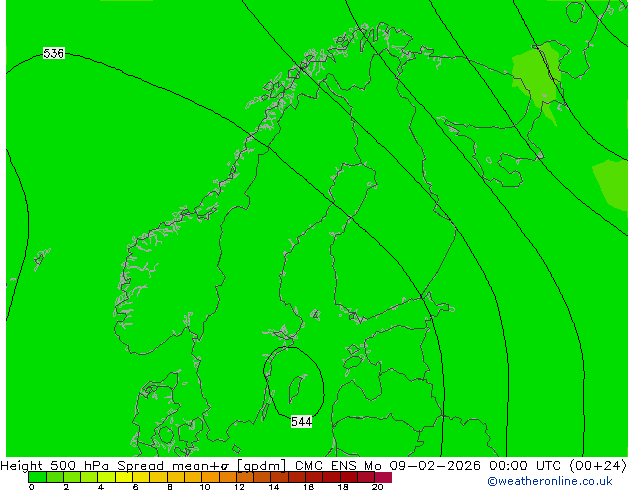The width and height of the screenshot is (634, 490).
Task: Click the scale number 20
Action: pyautogui.click(x=377, y=487)
